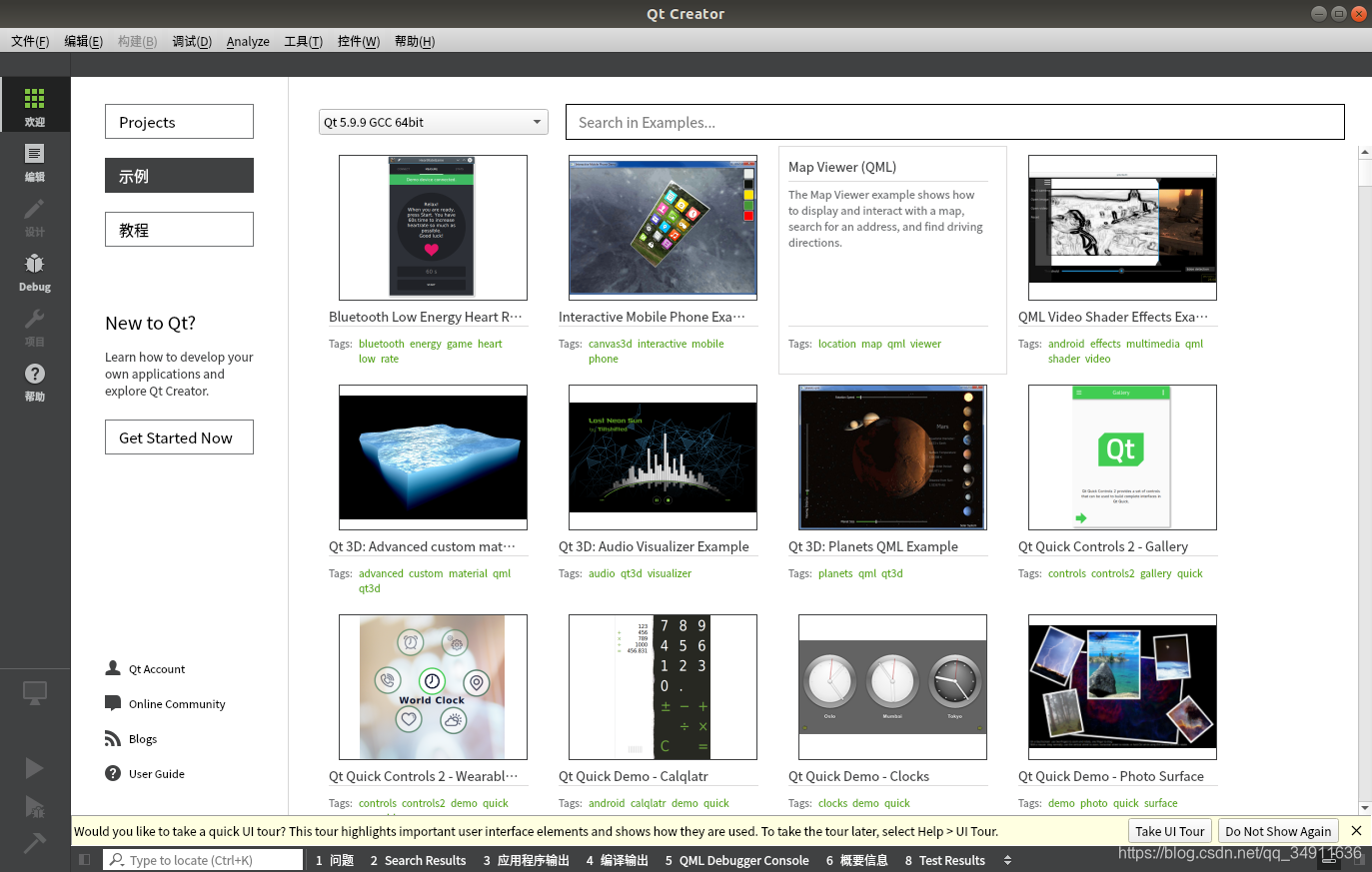Open Qt Quick Demo Clocks thumbnail
Viewport: 1372px width, 872px height.
(892, 687)
